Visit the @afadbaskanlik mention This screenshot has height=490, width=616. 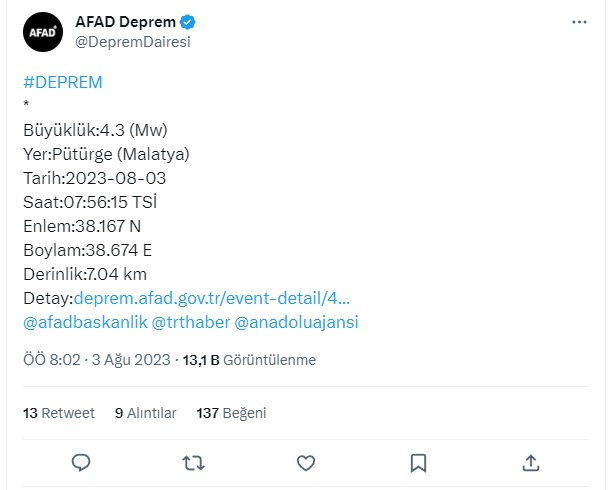click(85, 322)
